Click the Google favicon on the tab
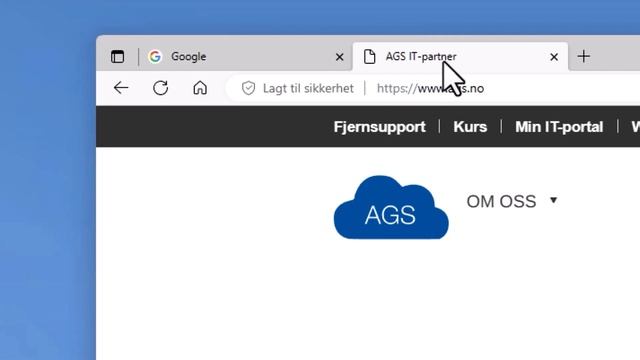Screen dimensions: 640x360 (155, 56)
